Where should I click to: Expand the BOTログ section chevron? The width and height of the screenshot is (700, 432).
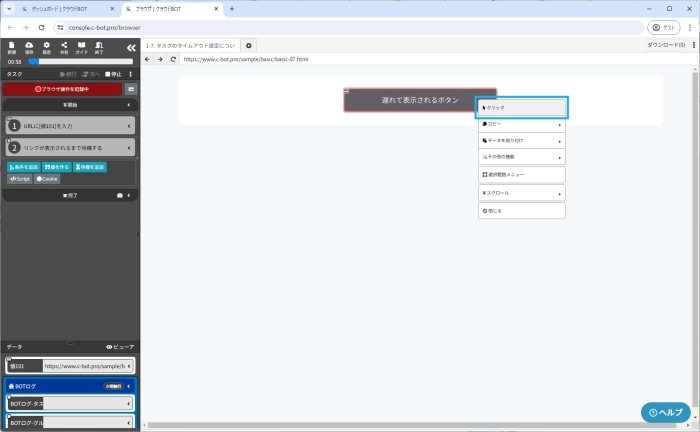click(x=130, y=385)
